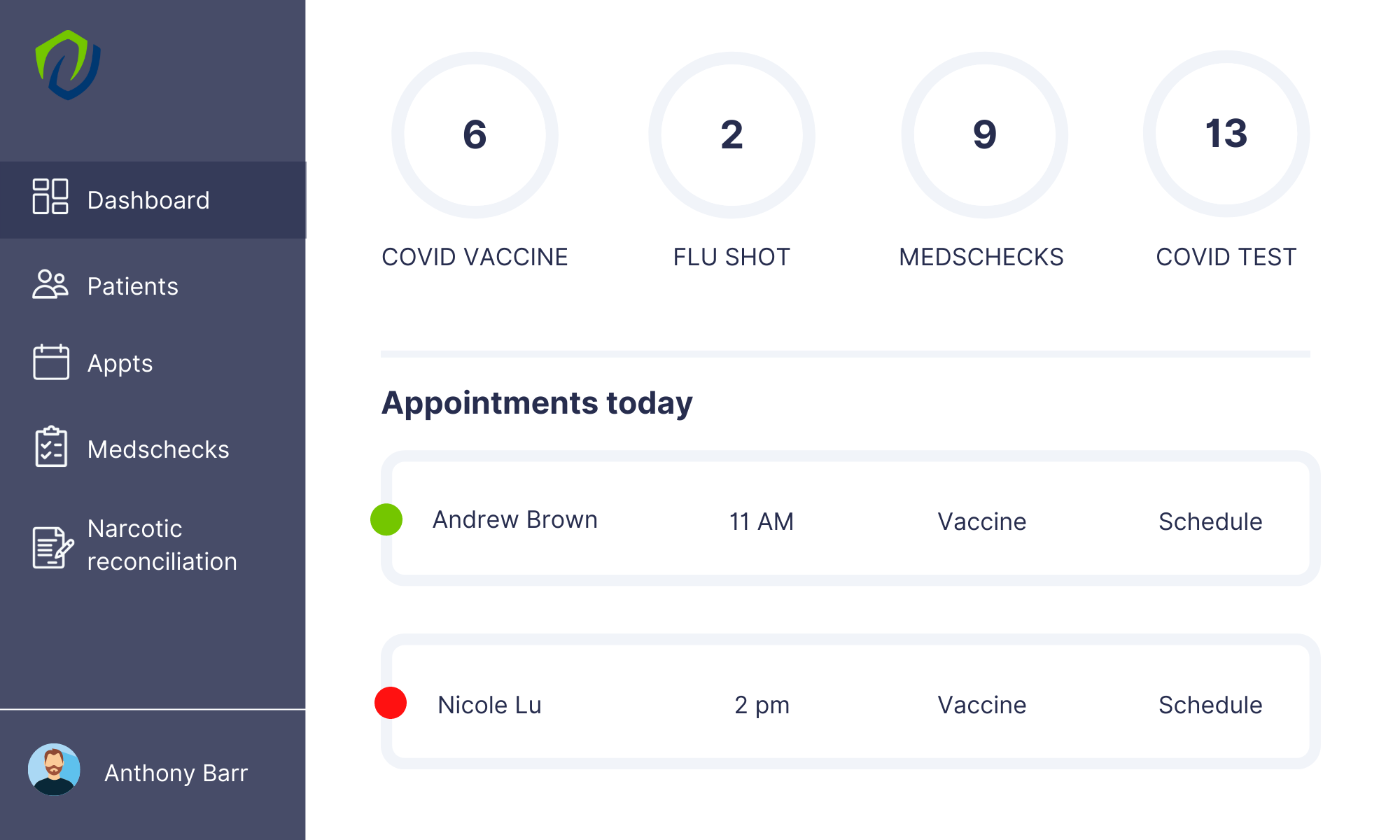This screenshot has height=840, width=1400.
Task: Open the Patients menu item
Action: (133, 286)
